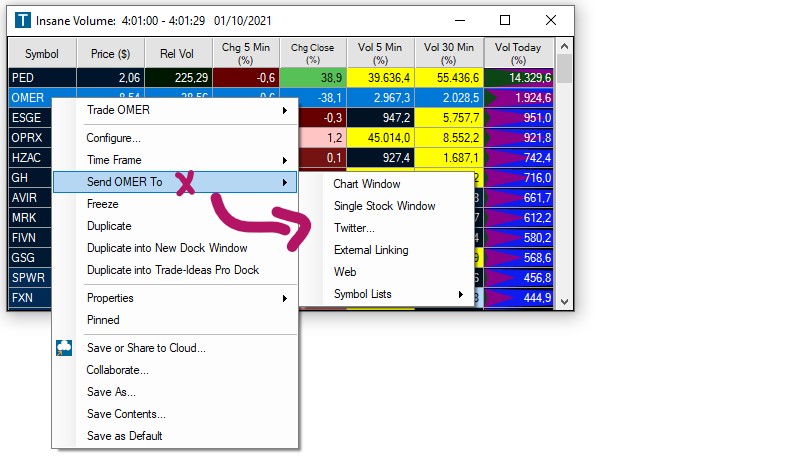793x462 pixels.
Task: Sort by Rel Vol column header
Action: (x=176, y=53)
